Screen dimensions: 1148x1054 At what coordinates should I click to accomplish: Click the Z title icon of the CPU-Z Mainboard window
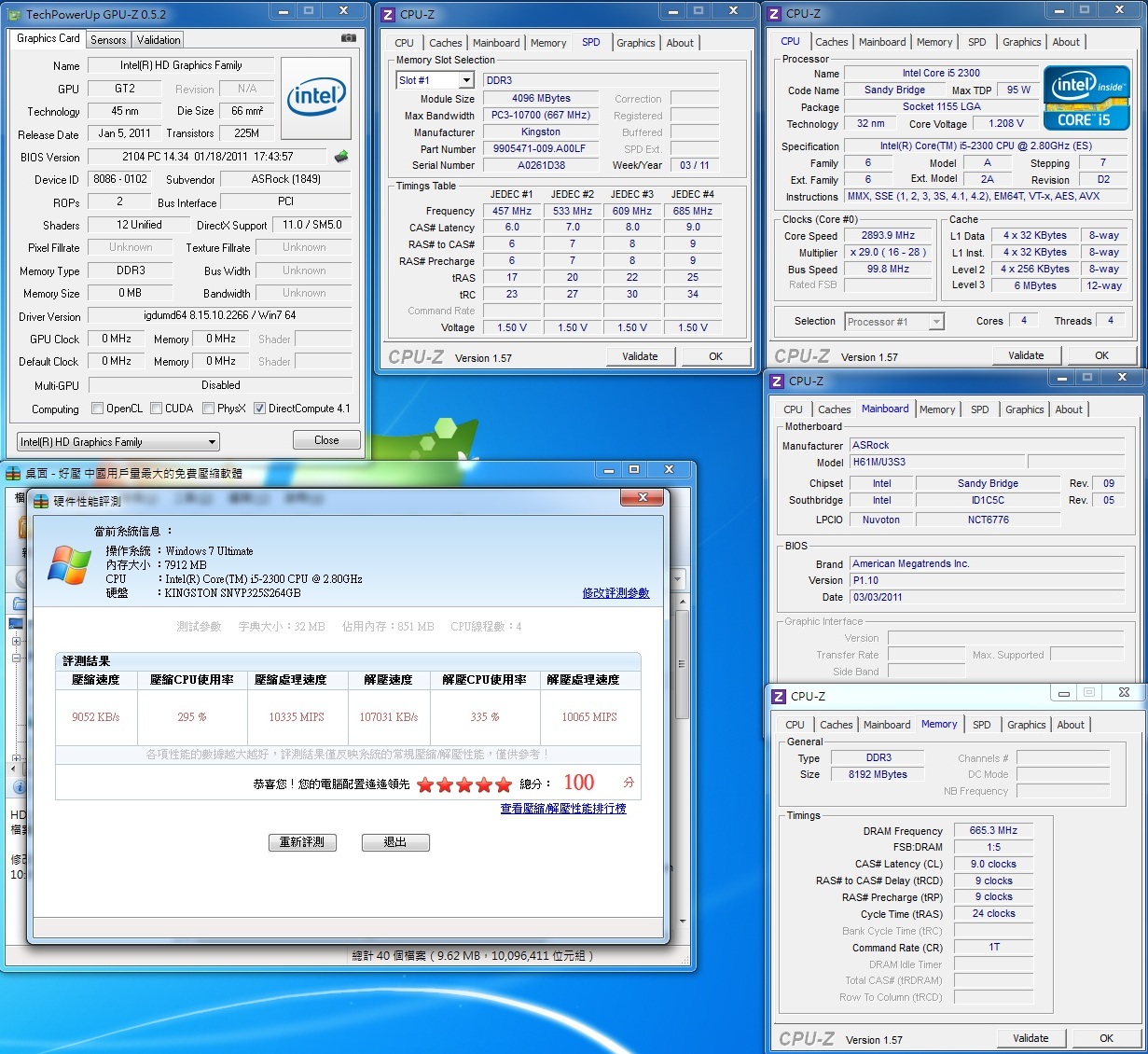click(777, 381)
